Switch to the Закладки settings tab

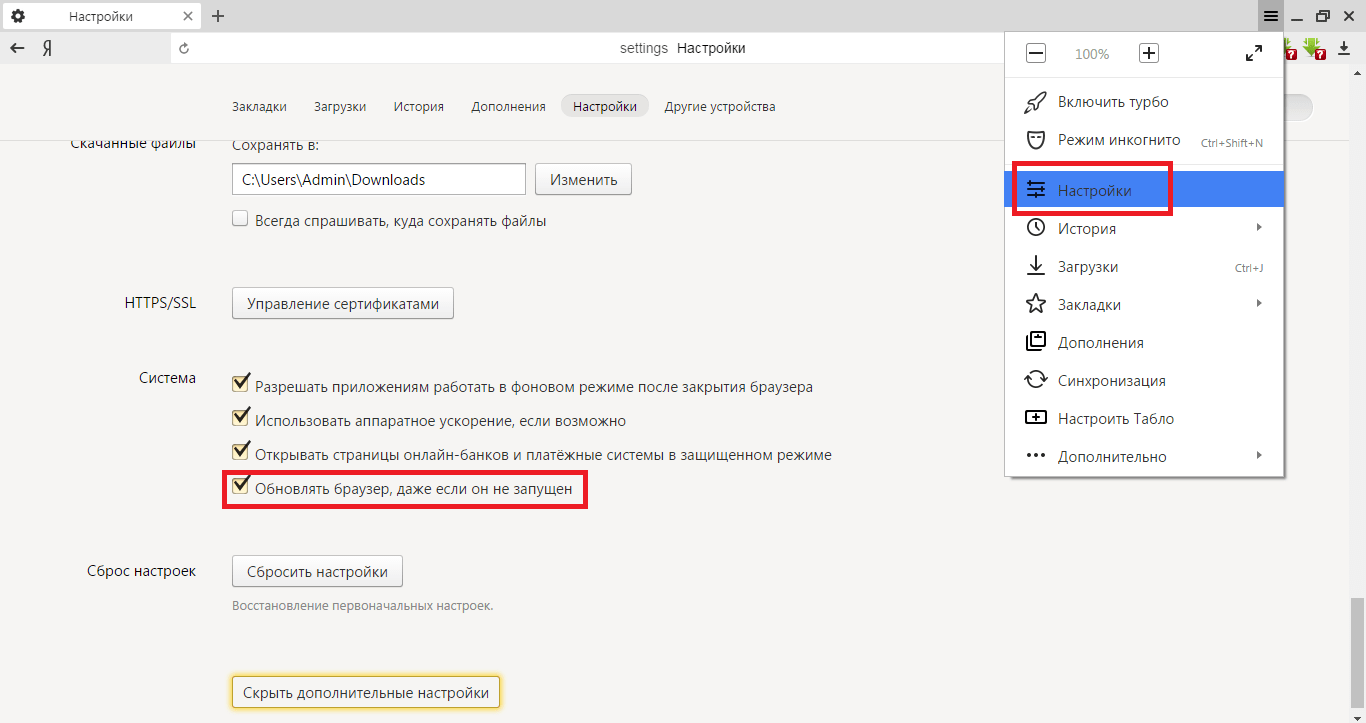click(x=259, y=106)
